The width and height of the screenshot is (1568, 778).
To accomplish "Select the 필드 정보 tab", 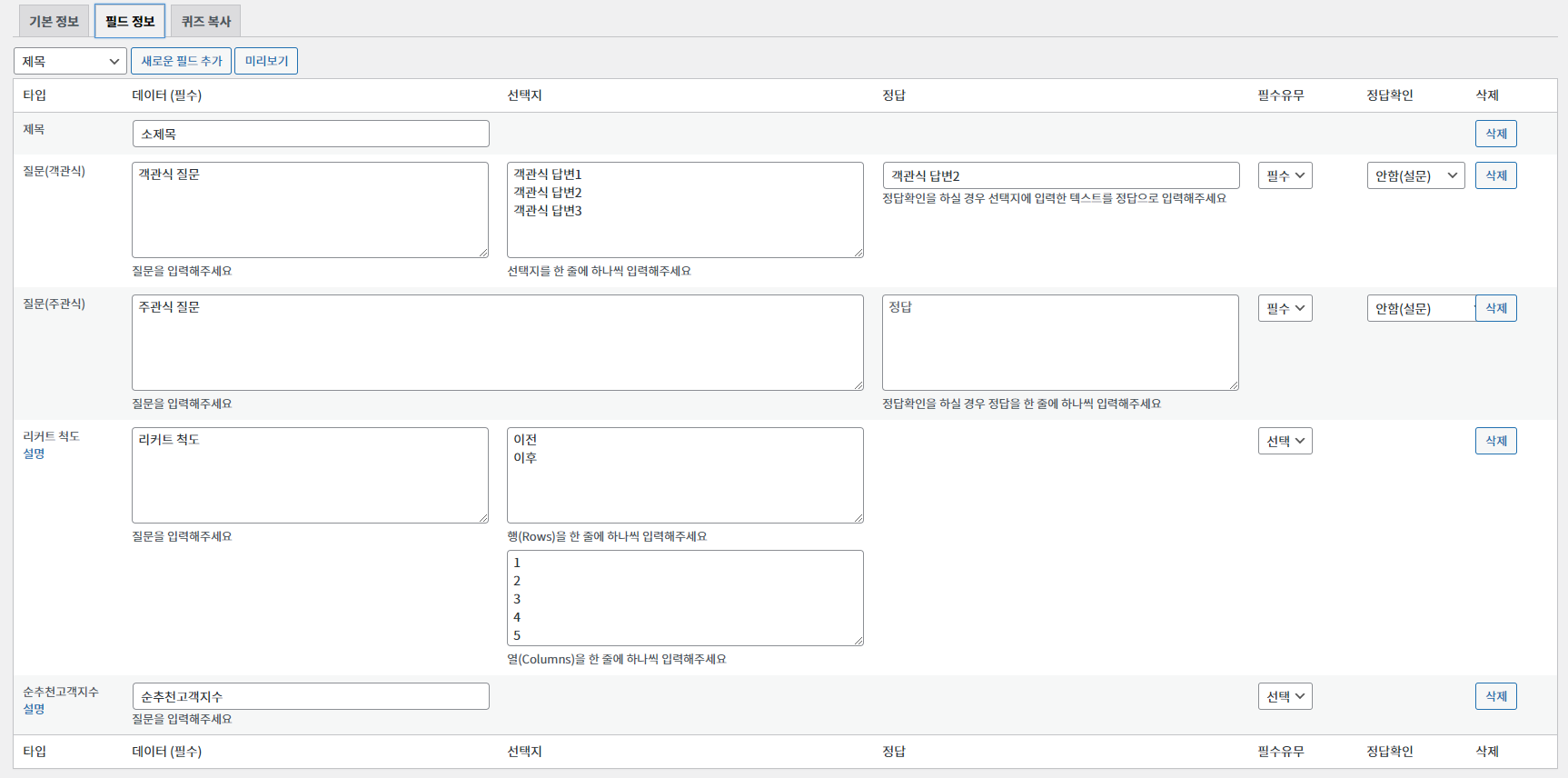I will (130, 21).
